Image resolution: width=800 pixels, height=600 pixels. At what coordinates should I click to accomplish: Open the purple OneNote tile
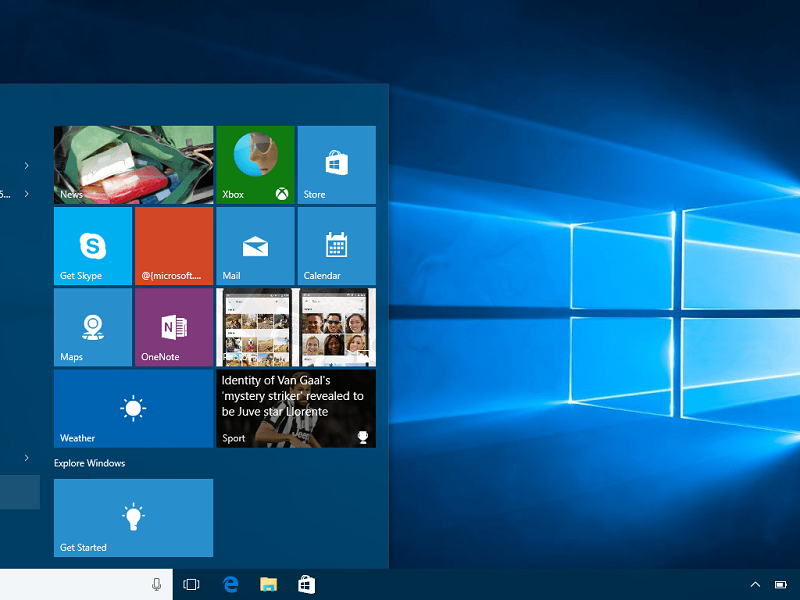pos(174,327)
